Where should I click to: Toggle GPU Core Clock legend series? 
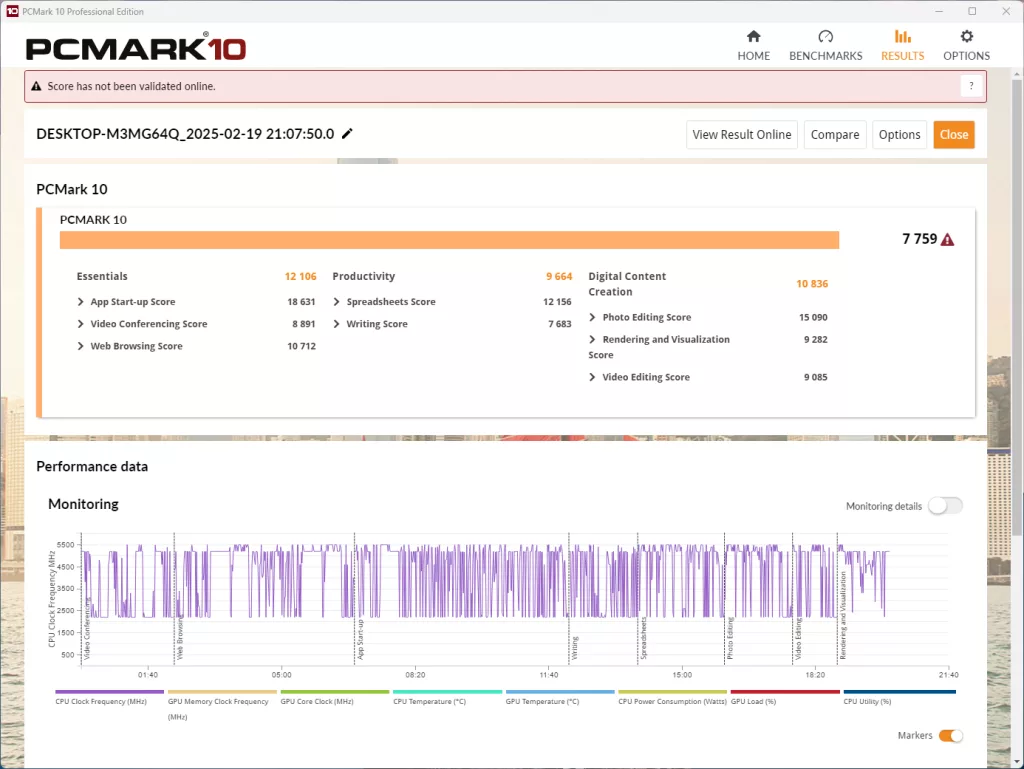334,697
